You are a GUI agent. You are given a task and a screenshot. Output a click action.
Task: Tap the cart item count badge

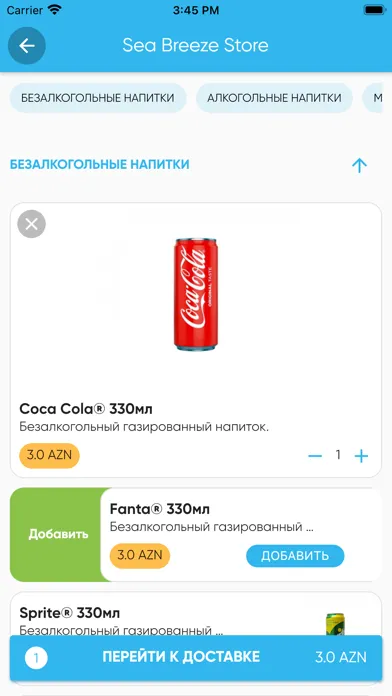pyautogui.click(x=36, y=658)
